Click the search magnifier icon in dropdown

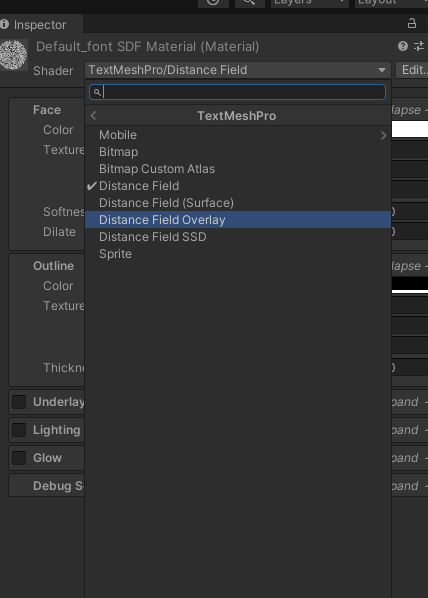point(97,92)
